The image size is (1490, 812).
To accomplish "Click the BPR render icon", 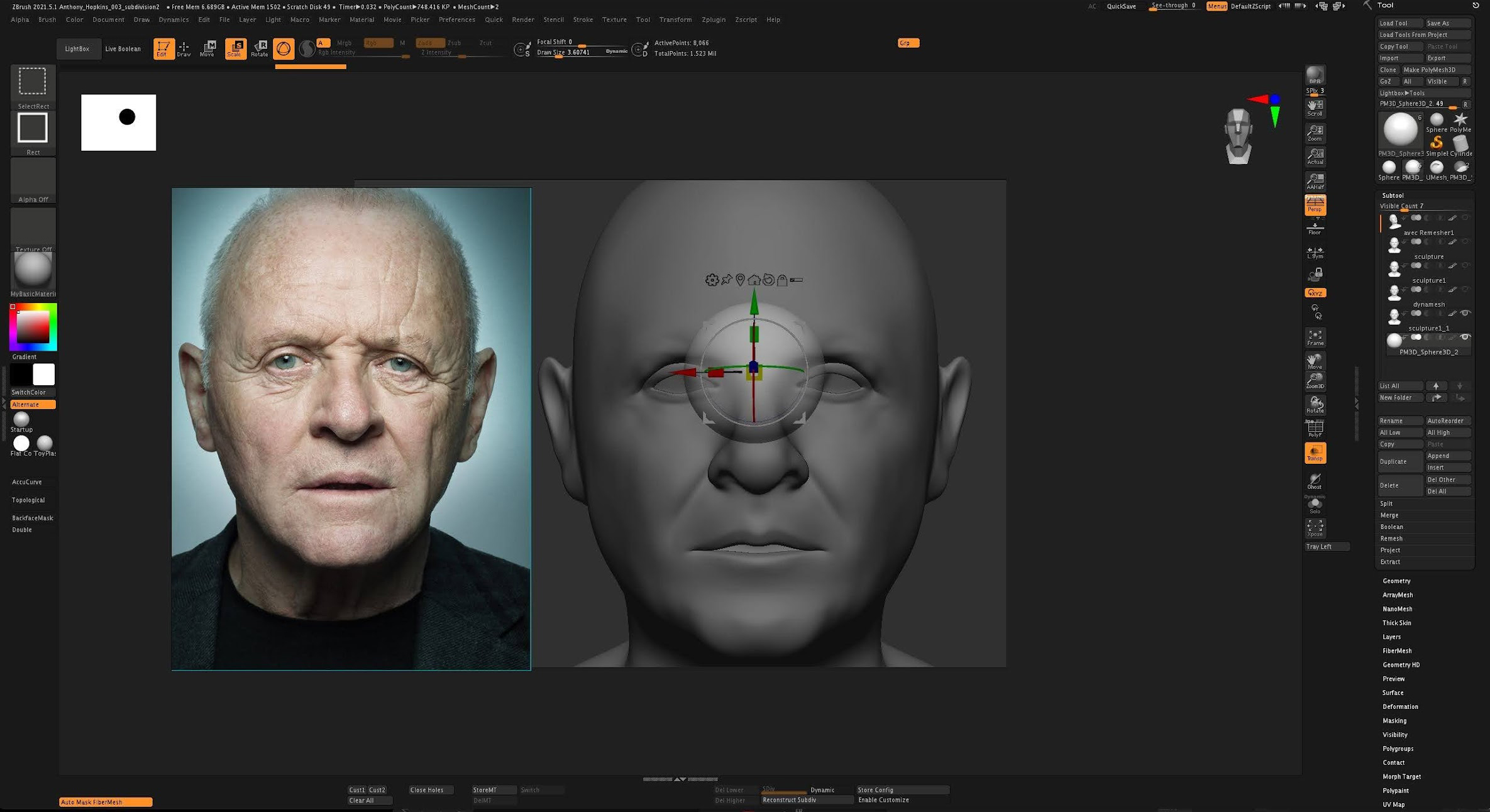I will click(x=1315, y=75).
